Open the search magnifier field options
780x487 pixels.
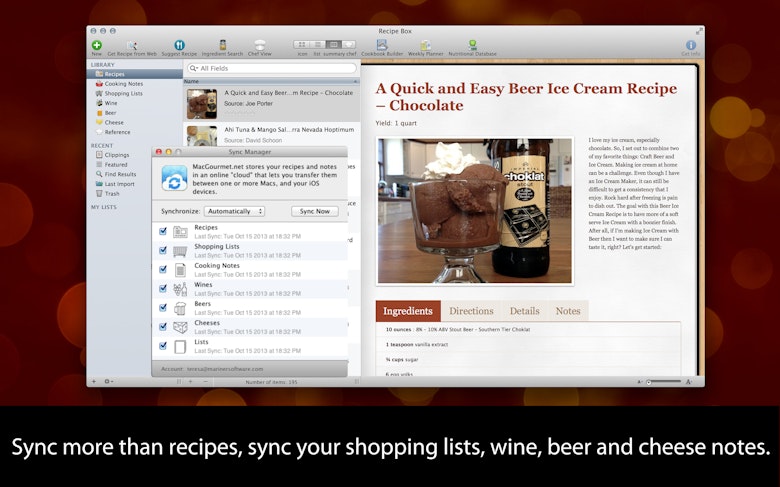point(194,68)
